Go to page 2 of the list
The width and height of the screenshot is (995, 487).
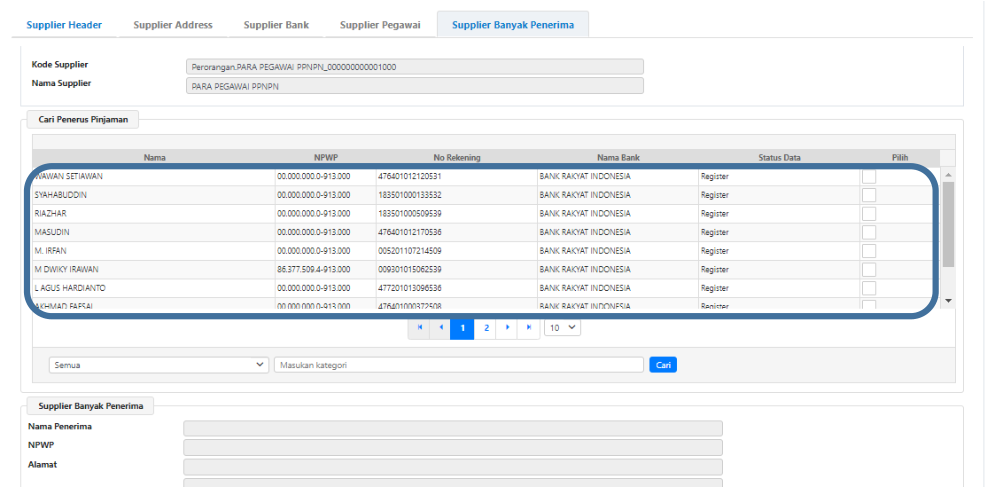pos(486,327)
